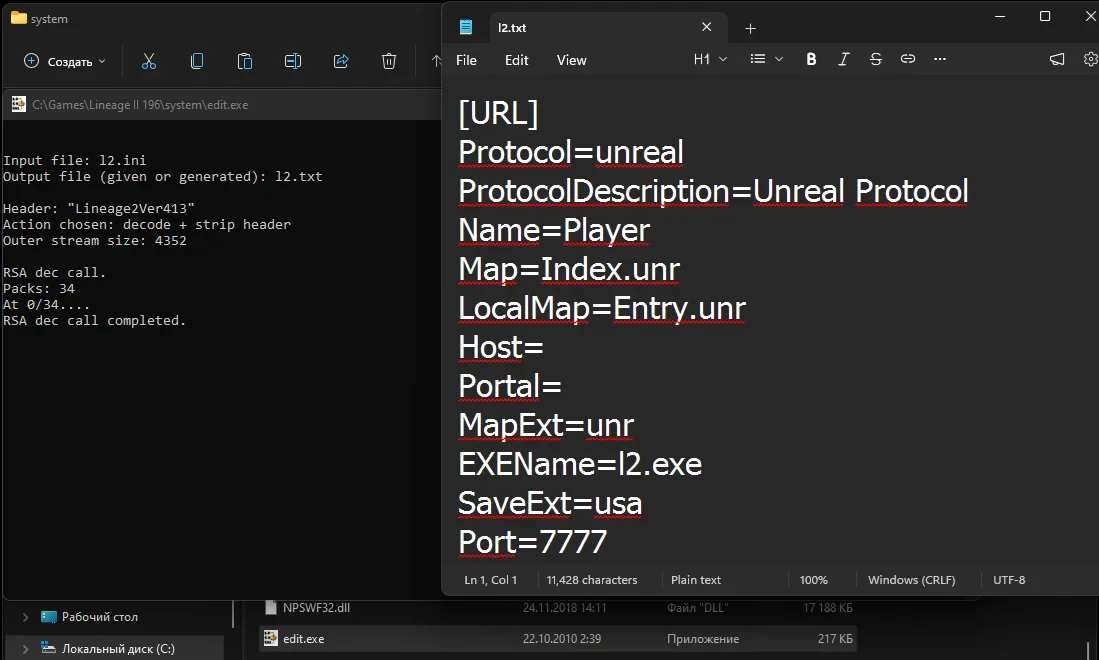The image size is (1099, 660).
Task: Expand the Рабочий стол tree item
Action: (x=25, y=617)
